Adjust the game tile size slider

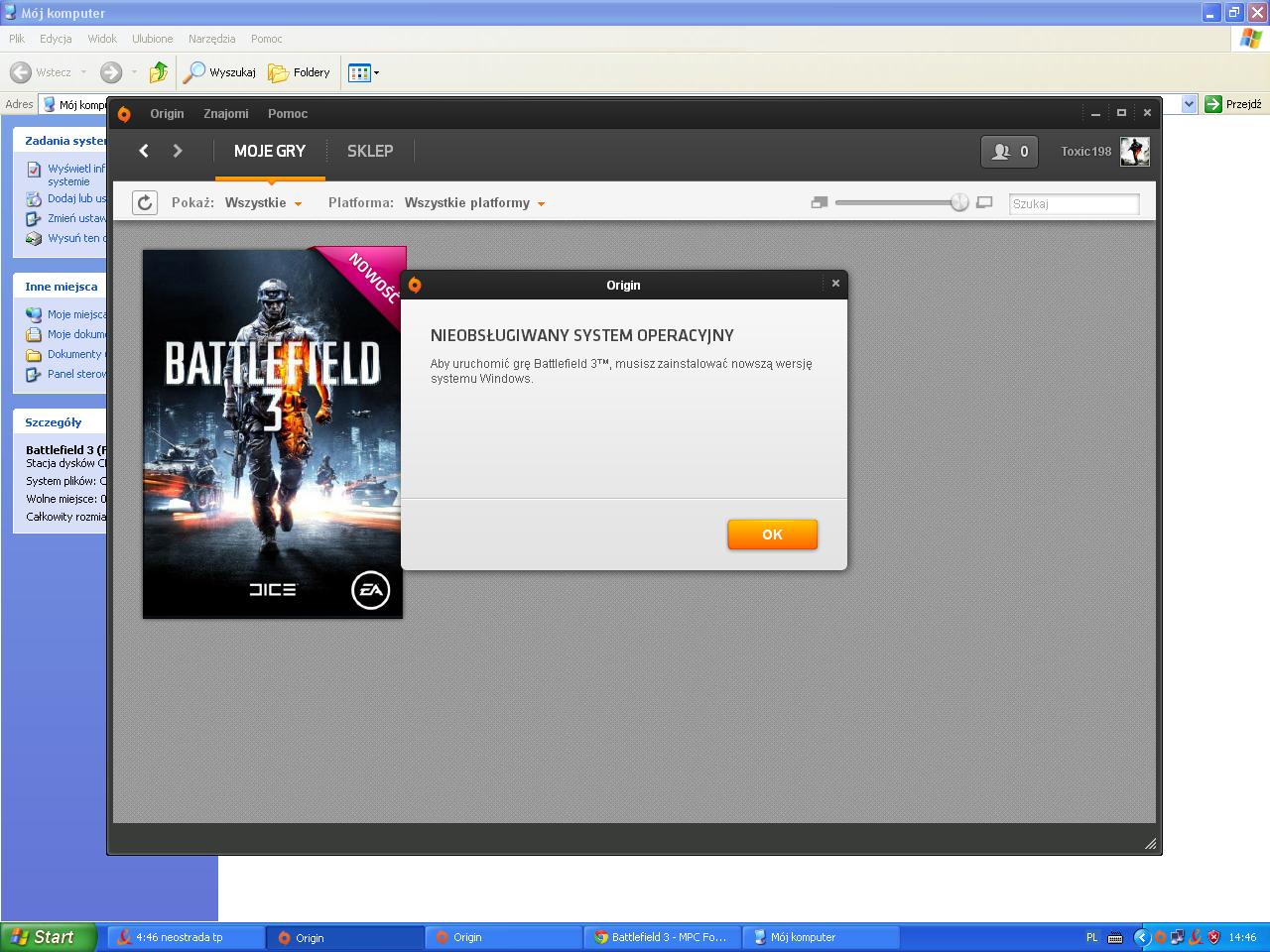click(959, 202)
